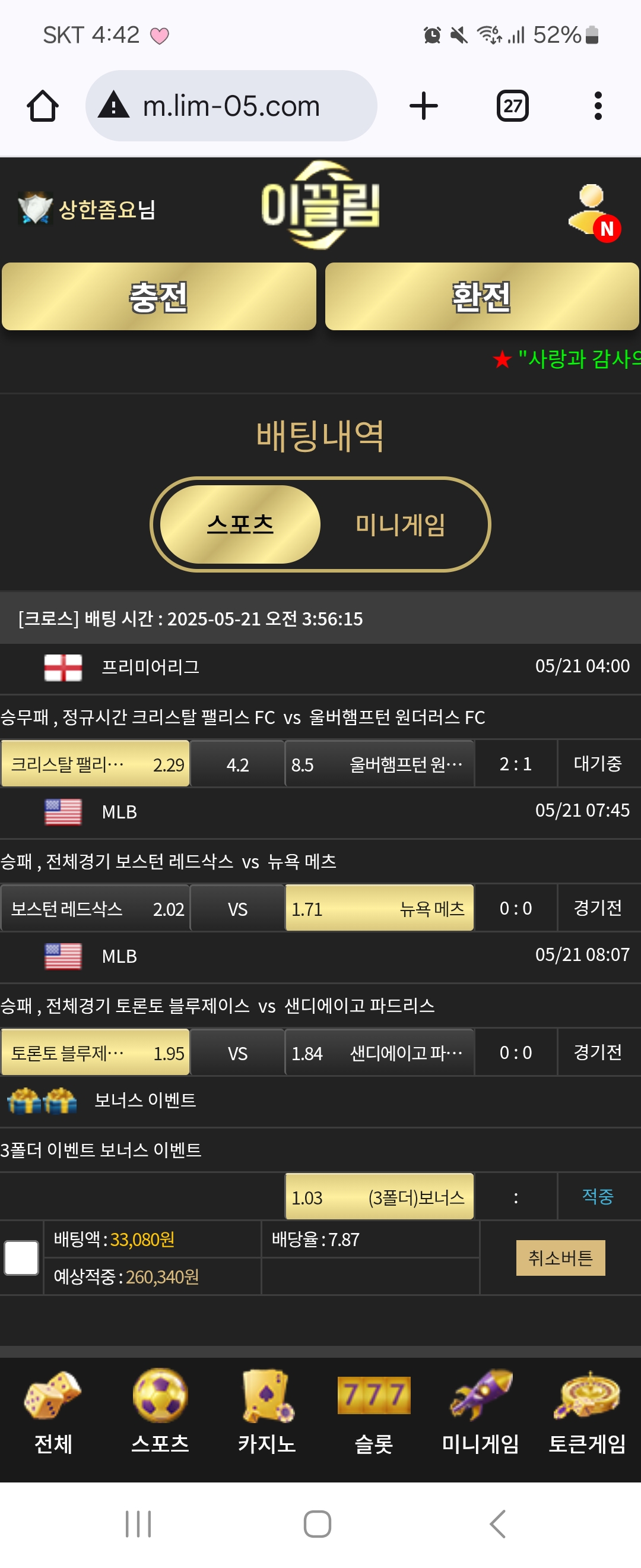Tap the m.lim-05.com address bar

231,106
